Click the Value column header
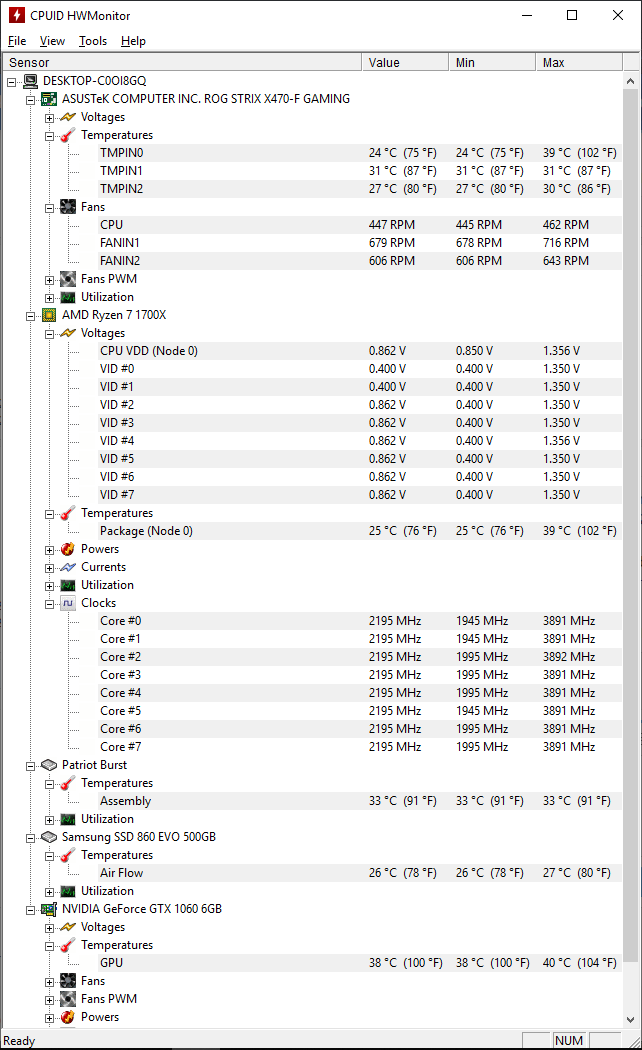Screen dimensions: 642x1050 pyautogui.click(x=405, y=62)
